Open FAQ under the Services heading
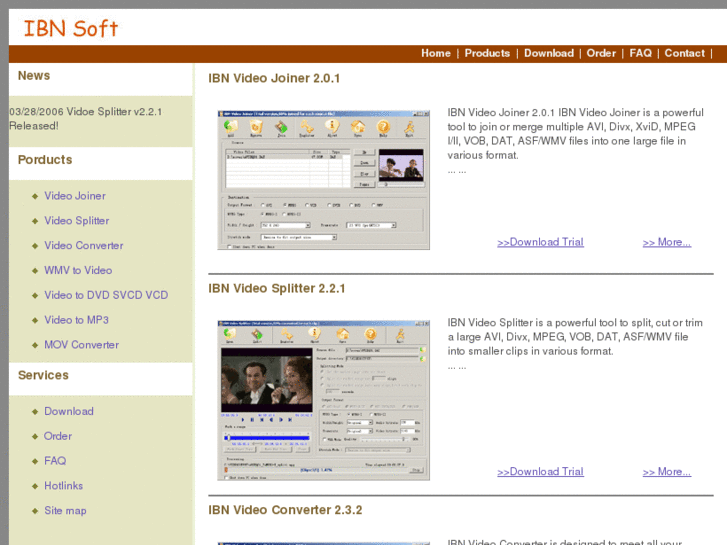Screen dimensions: 727x545 click(55, 461)
